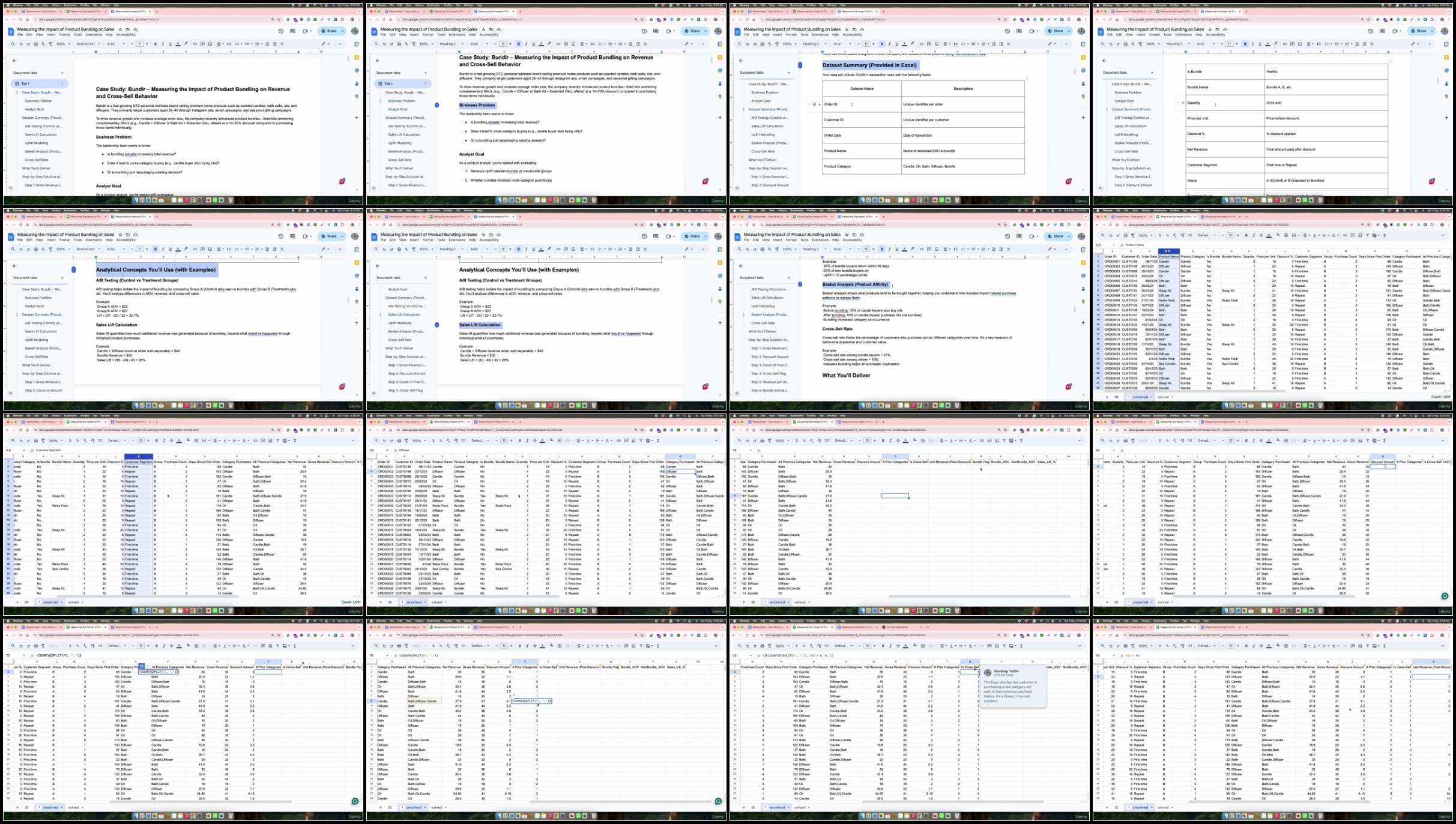Click currency $ format icon in Navdeep Yadav note frame
The image size is (1456, 824).
point(797,646)
